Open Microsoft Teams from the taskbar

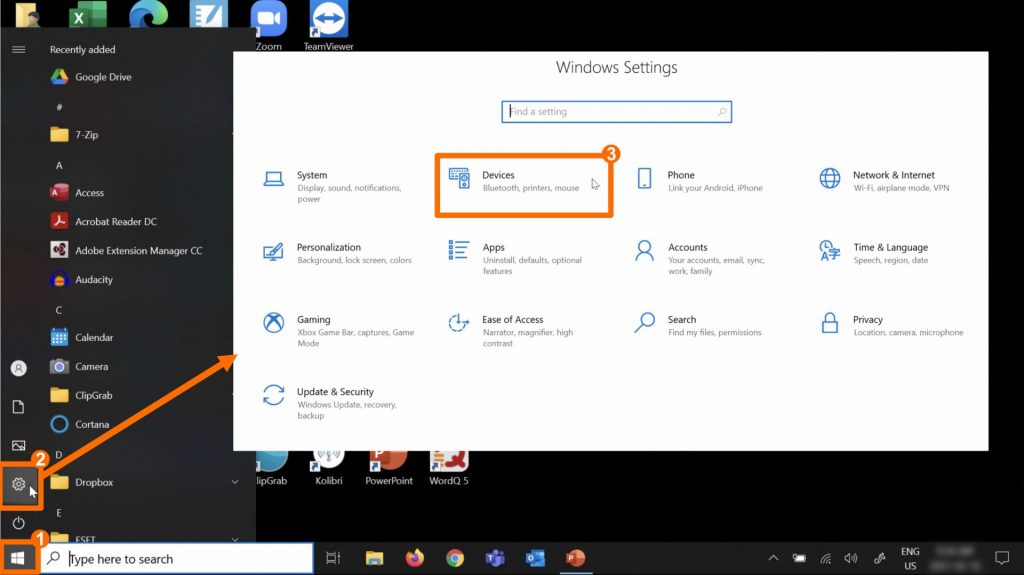point(495,558)
